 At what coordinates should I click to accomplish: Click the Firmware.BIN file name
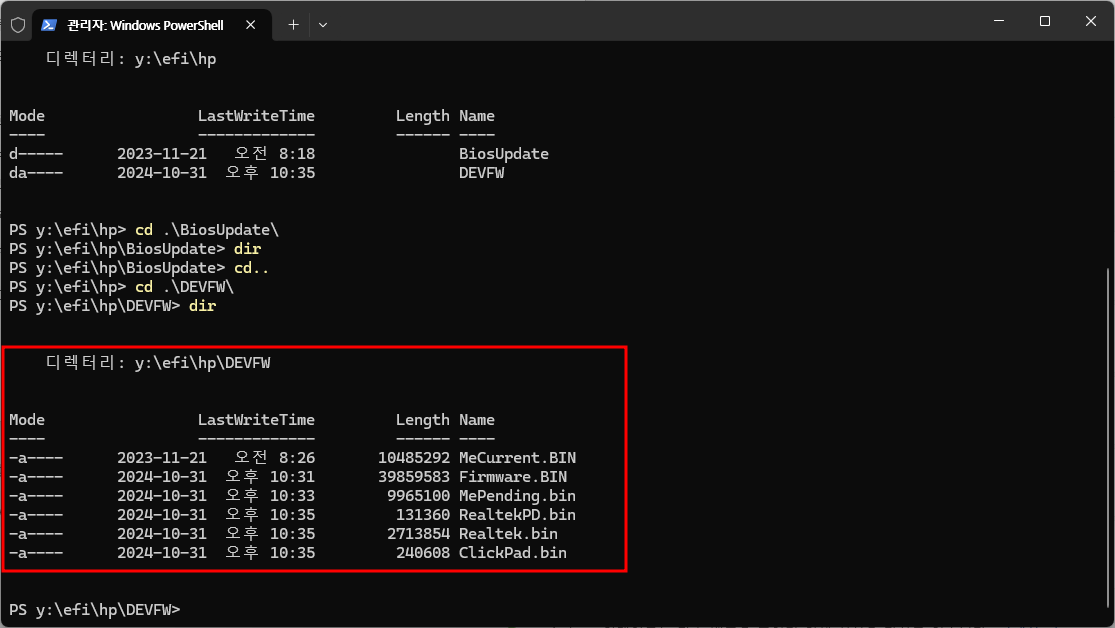point(513,477)
